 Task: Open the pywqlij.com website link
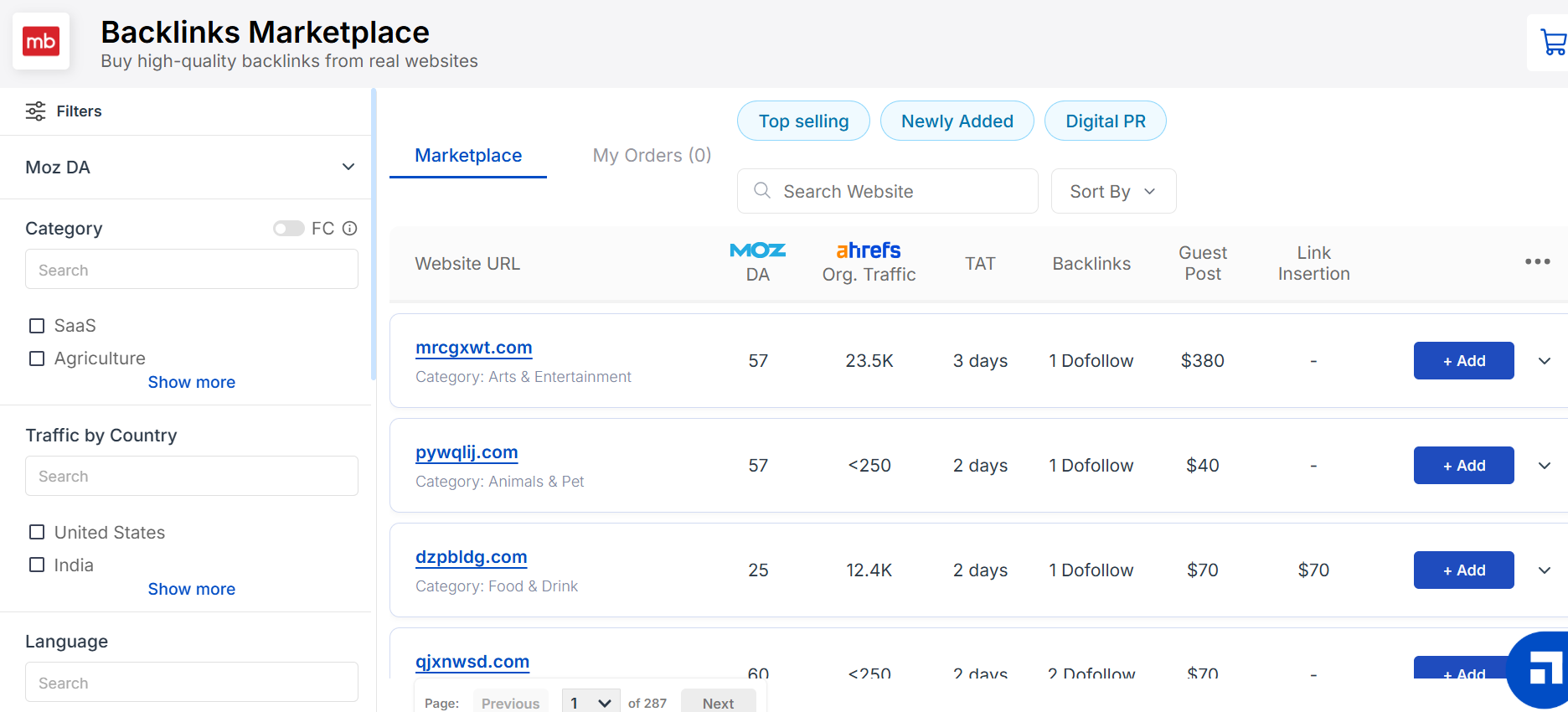[x=467, y=452]
